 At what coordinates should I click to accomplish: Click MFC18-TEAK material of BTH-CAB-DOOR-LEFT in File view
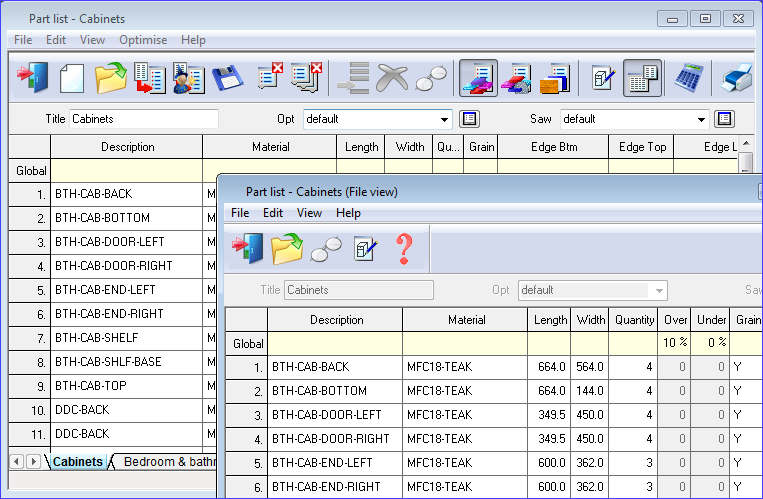click(x=465, y=415)
